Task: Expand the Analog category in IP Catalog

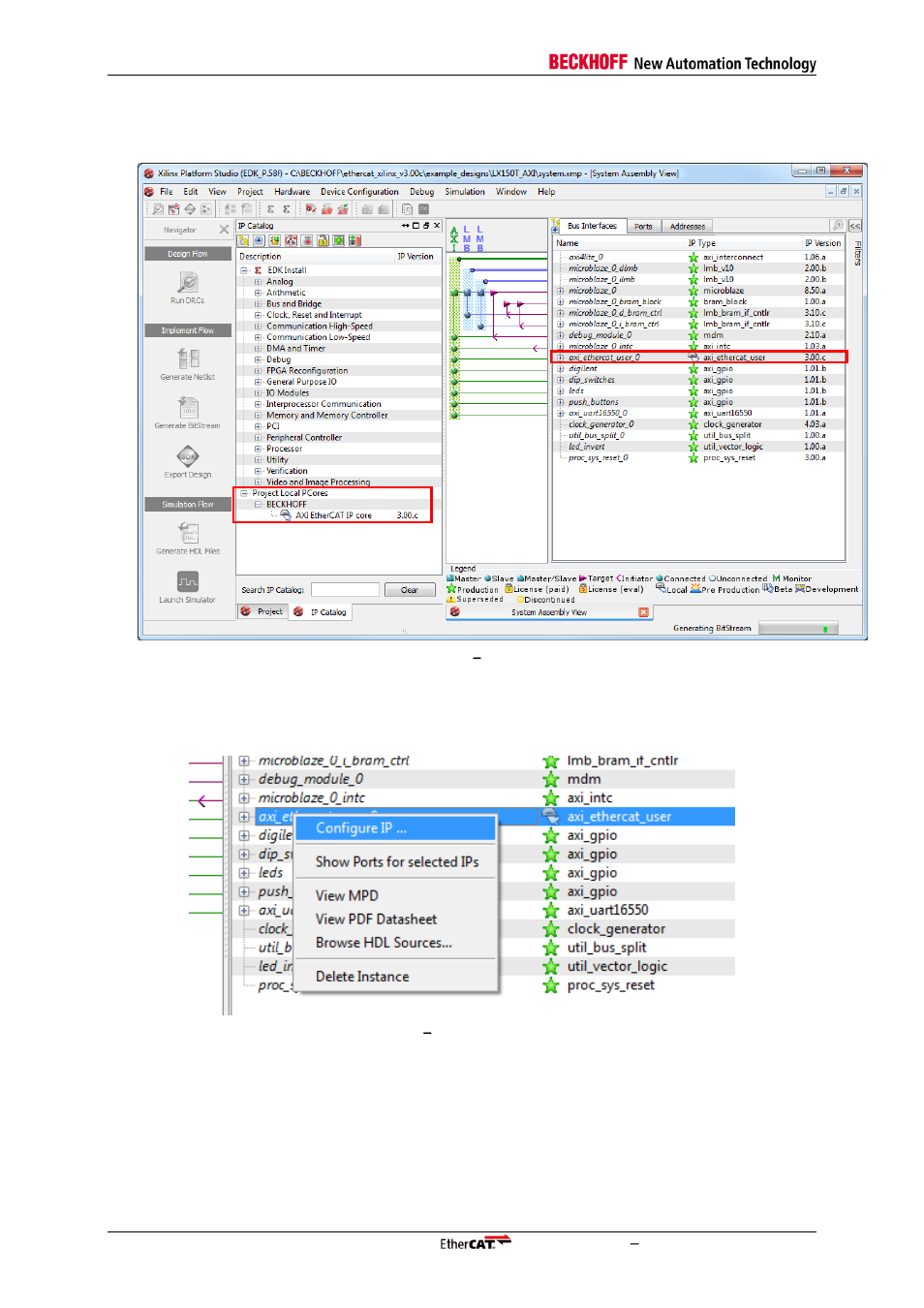Action: tap(258, 282)
